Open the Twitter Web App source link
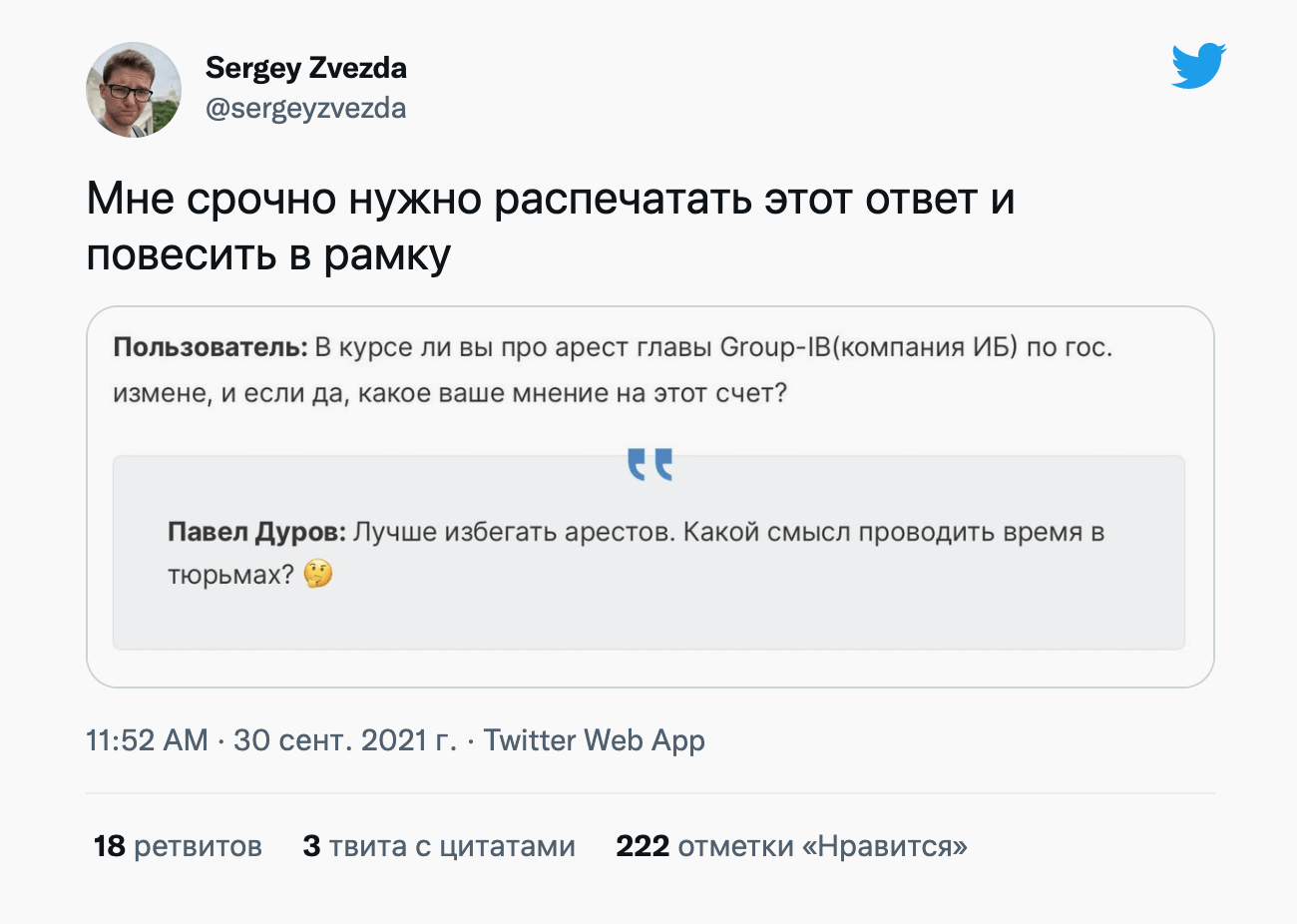This screenshot has width=1297, height=924. (x=594, y=740)
